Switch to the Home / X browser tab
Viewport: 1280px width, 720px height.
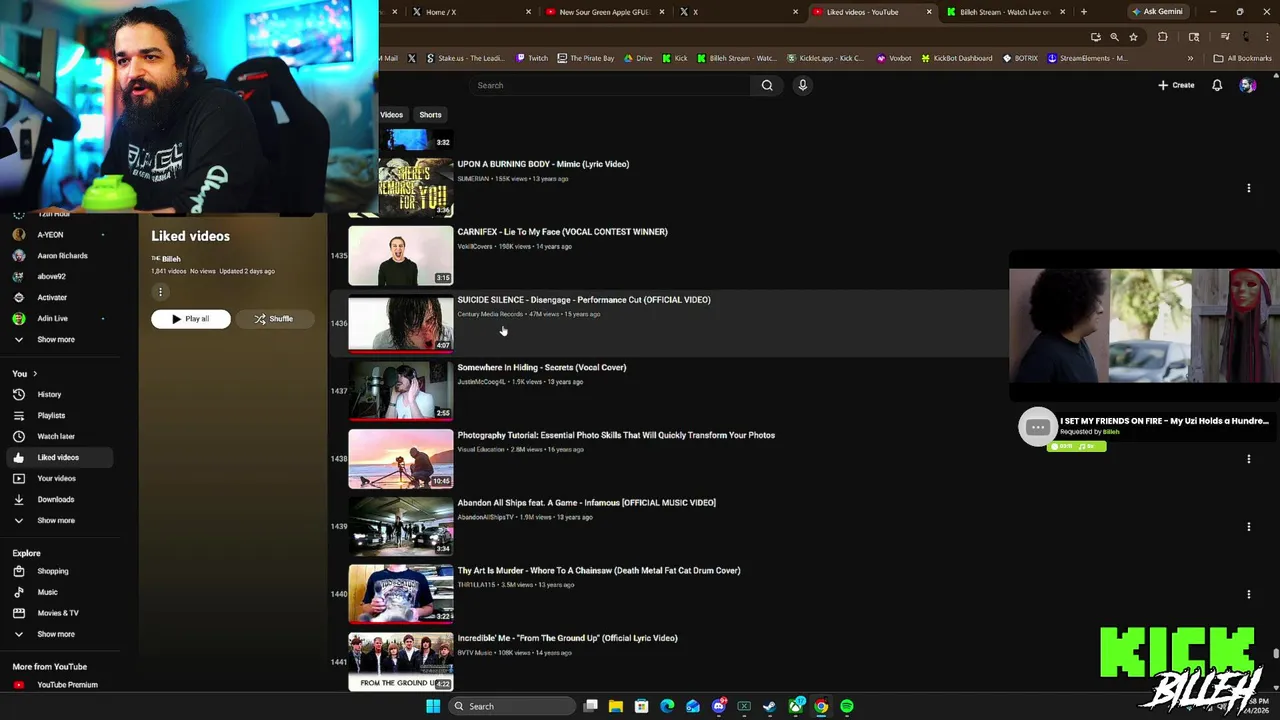pyautogui.click(x=470, y=12)
